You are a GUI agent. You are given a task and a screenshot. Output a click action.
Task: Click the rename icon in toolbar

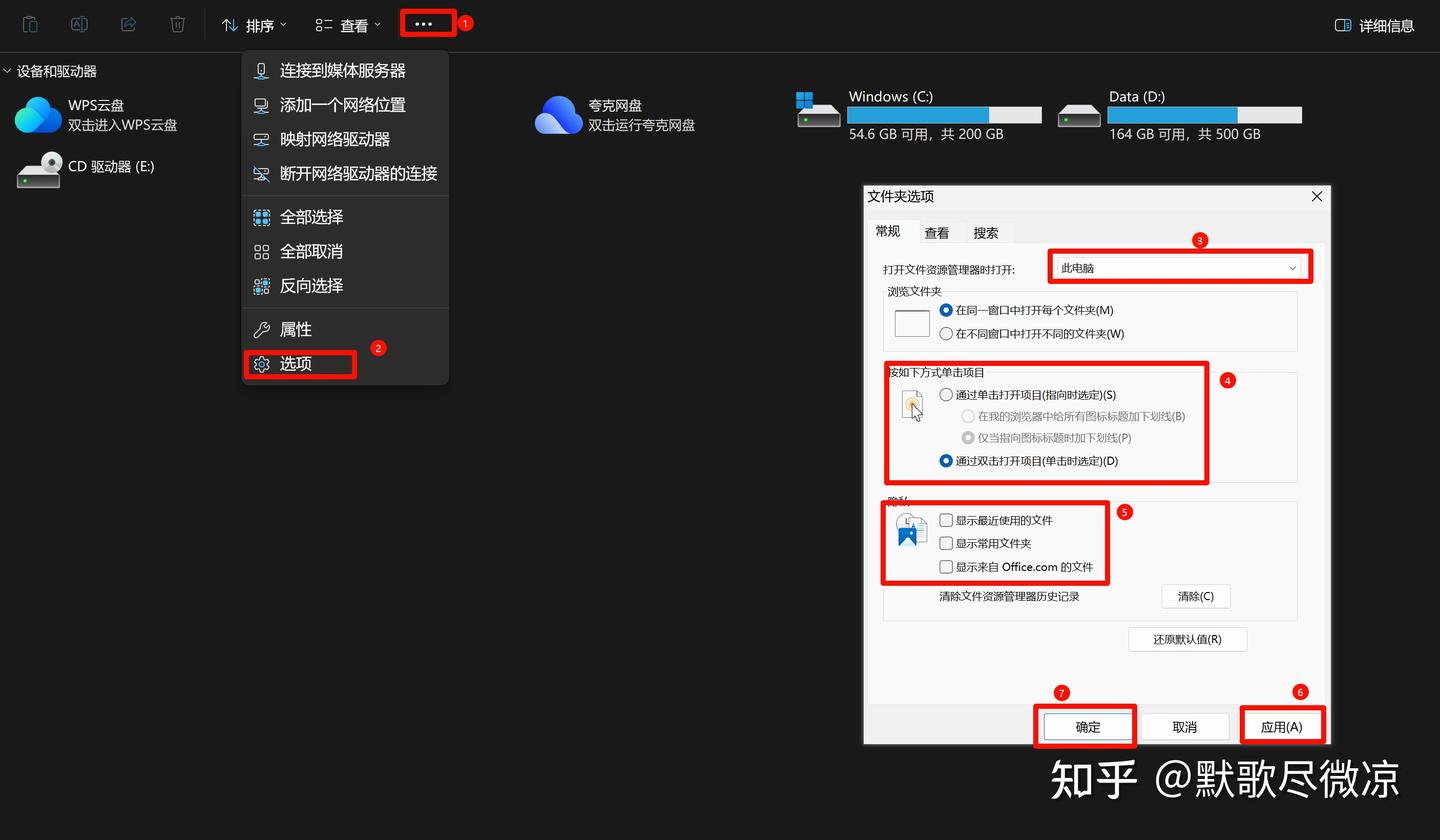click(79, 24)
